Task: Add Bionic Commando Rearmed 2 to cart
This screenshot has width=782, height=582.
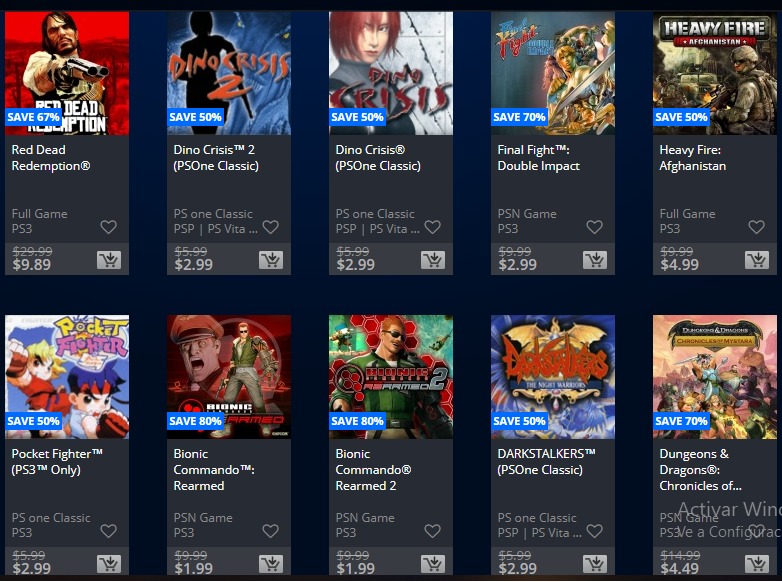Action: 433,564
